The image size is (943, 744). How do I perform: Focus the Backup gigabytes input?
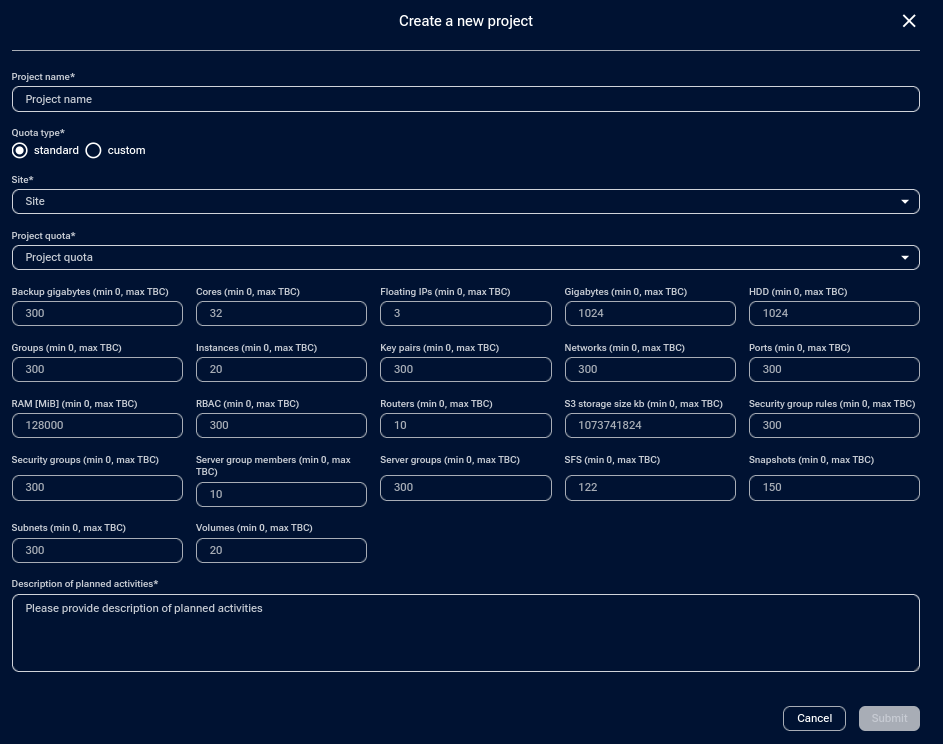(97, 313)
